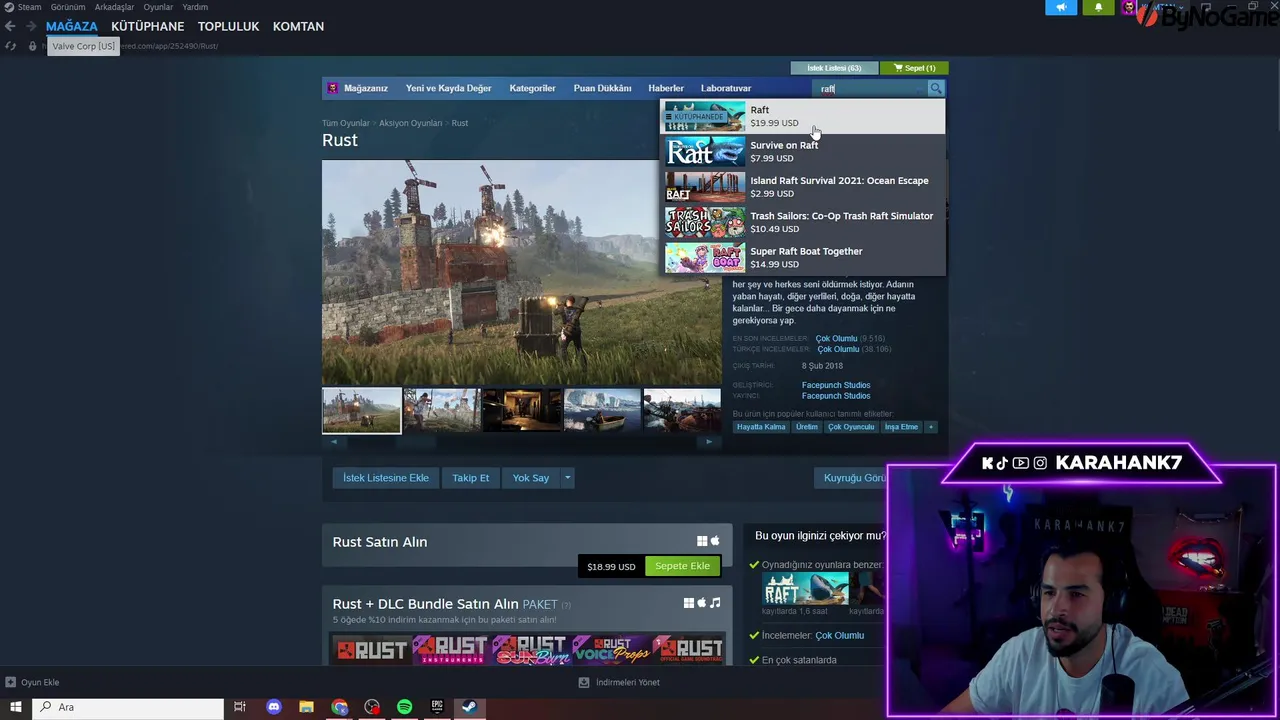Go back with the left arrow
This screenshot has height=720, width=1280.
pos(10,26)
